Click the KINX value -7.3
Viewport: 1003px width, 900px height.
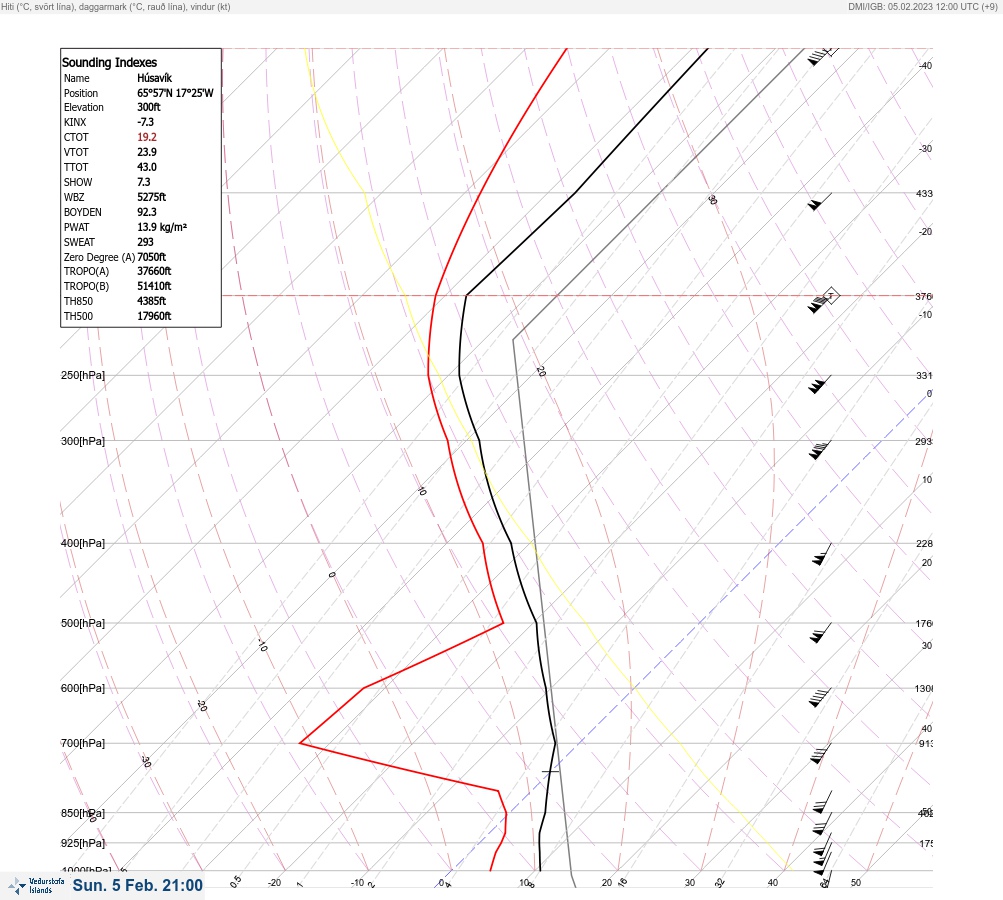[146, 122]
